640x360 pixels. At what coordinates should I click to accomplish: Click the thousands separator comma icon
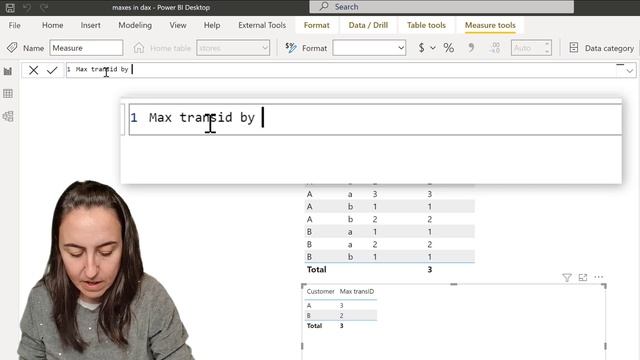click(x=471, y=48)
